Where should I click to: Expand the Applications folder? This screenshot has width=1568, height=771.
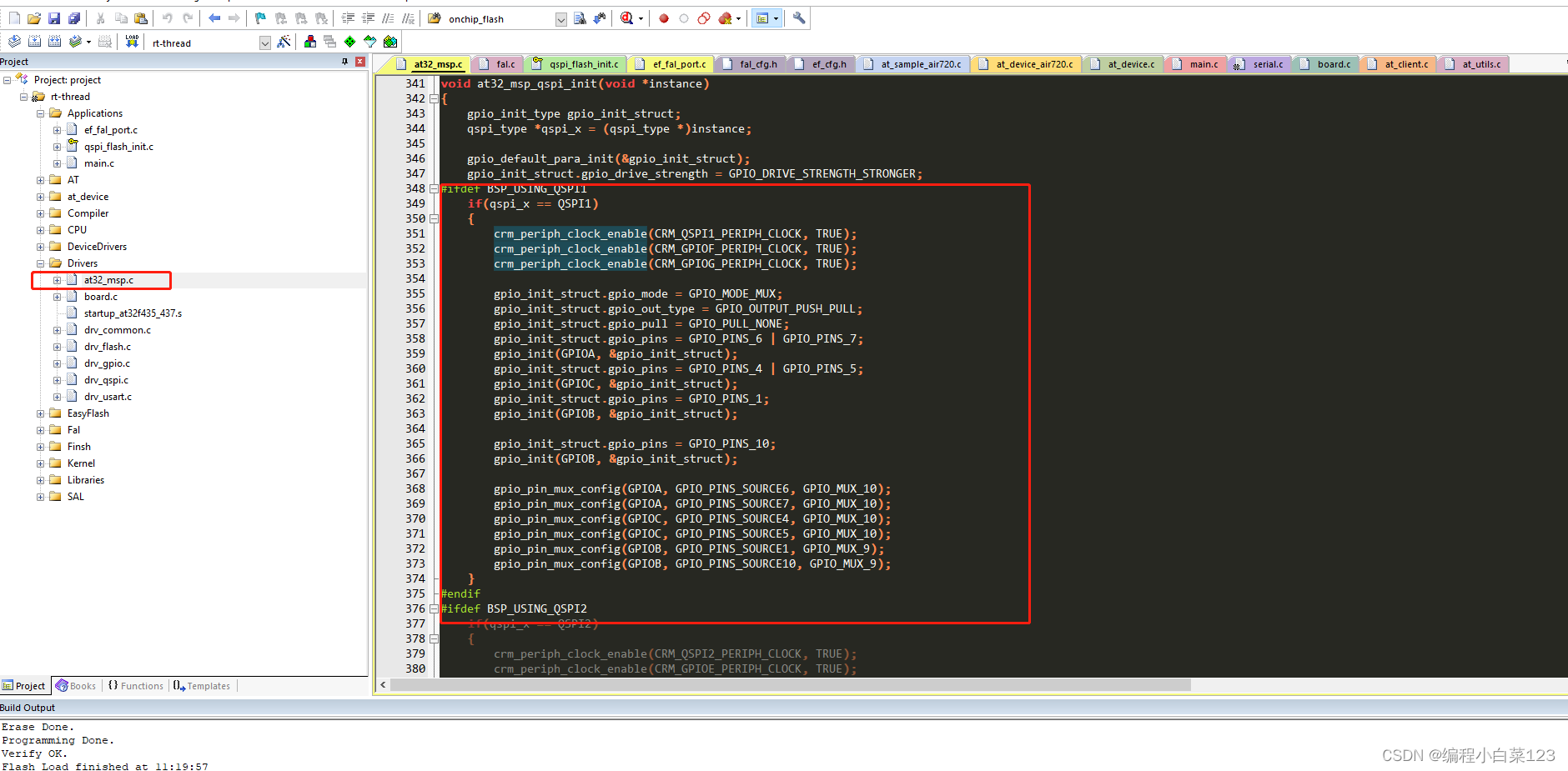(x=40, y=113)
